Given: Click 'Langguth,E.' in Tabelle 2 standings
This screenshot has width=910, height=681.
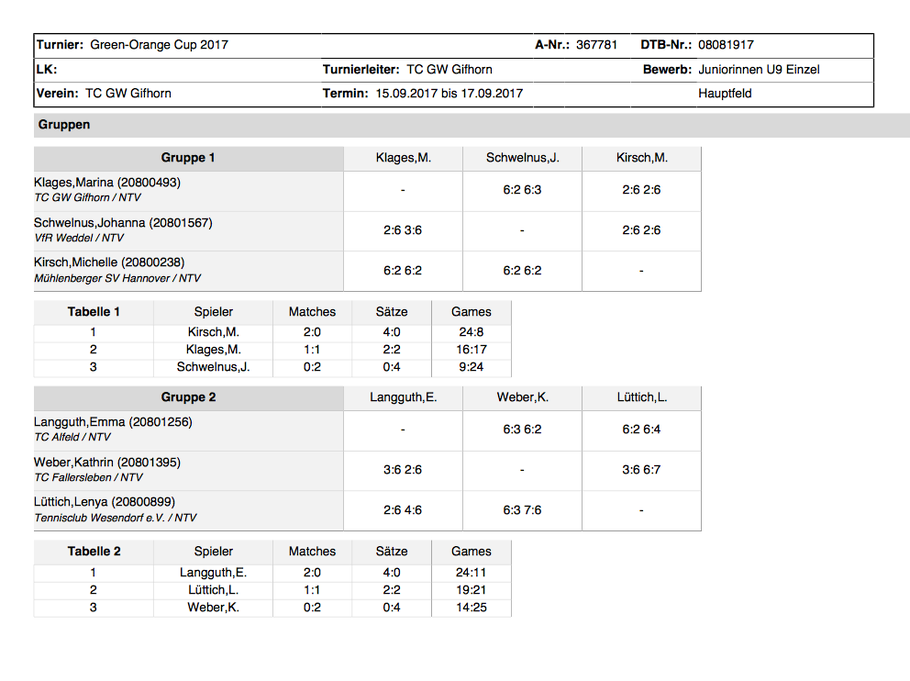Looking at the screenshot, I should pyautogui.click(x=214, y=572).
